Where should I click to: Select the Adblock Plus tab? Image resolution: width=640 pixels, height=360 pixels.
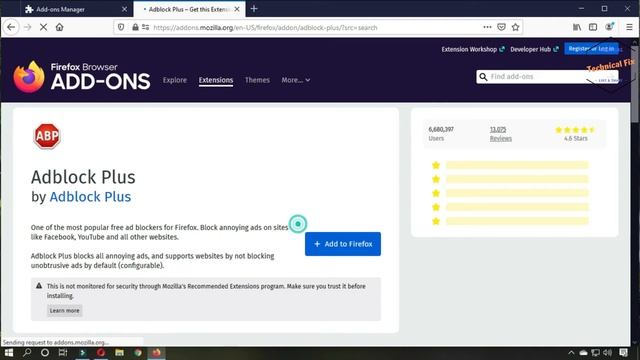[189, 9]
